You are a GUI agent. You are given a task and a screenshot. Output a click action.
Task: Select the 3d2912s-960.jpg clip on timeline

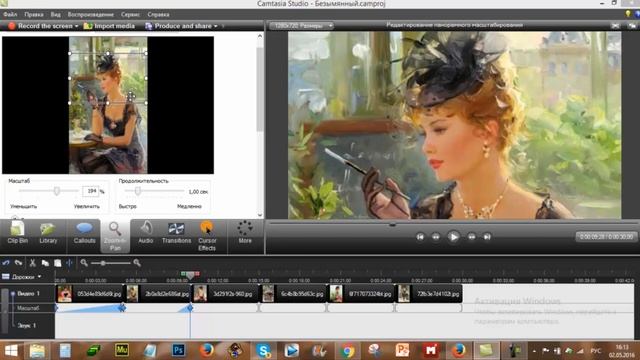(x=225, y=294)
